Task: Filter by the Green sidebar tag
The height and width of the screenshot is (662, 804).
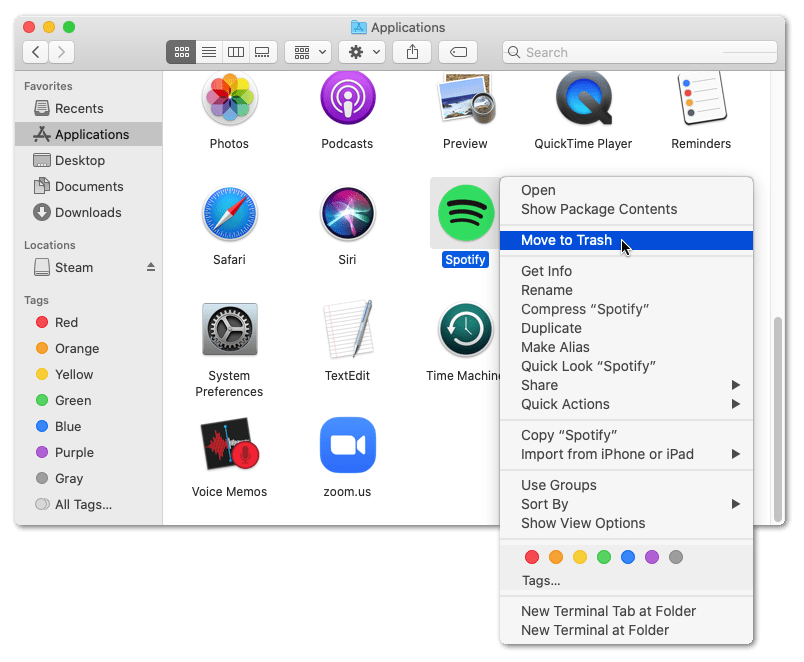Action: pos(88,400)
